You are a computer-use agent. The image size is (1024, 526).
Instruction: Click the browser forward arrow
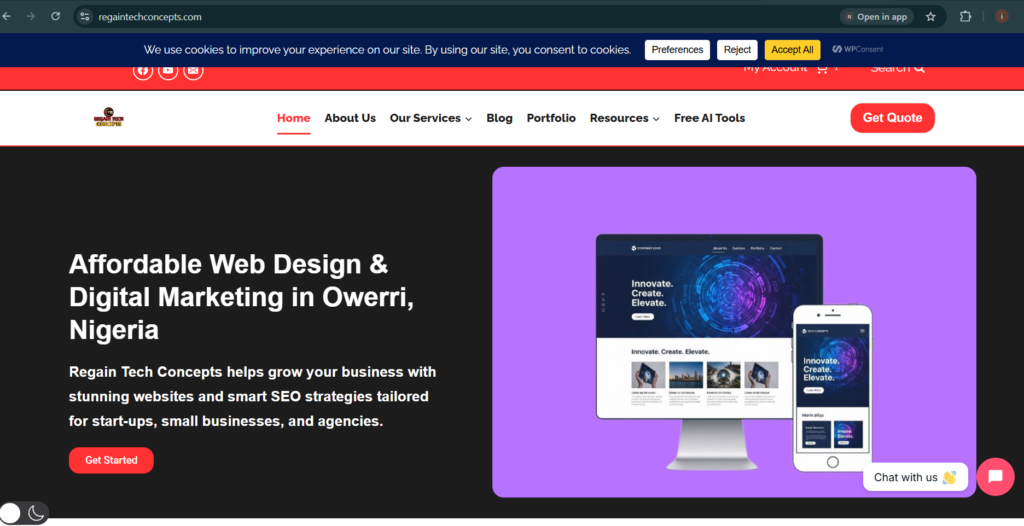point(31,16)
